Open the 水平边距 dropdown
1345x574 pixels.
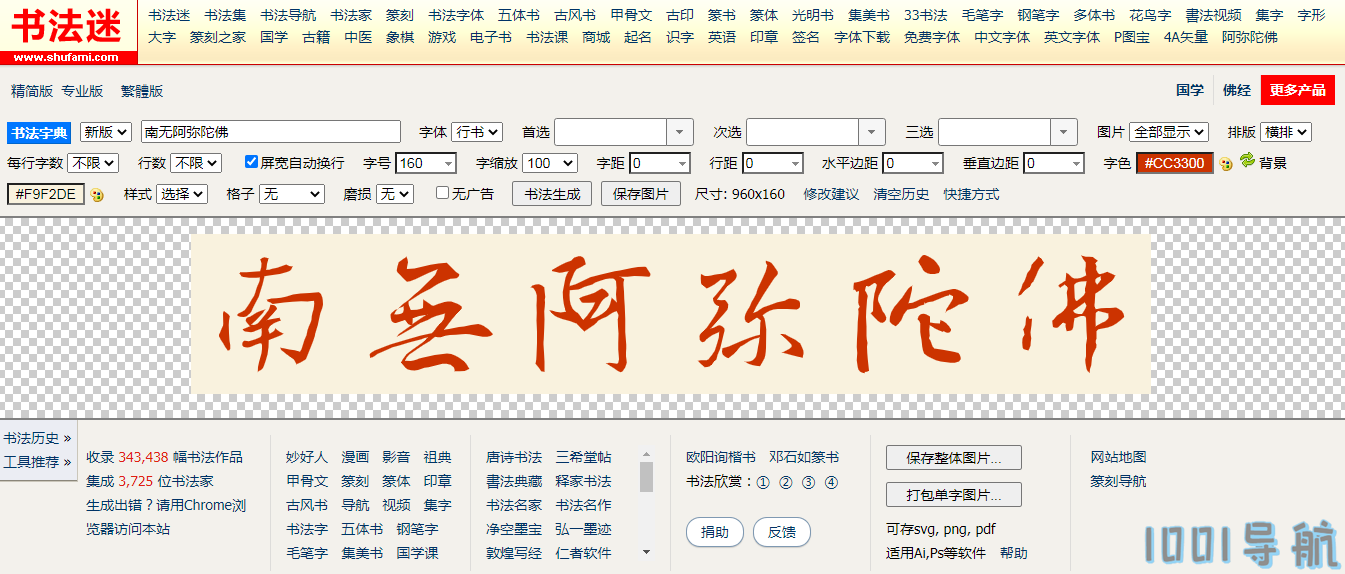click(913, 163)
